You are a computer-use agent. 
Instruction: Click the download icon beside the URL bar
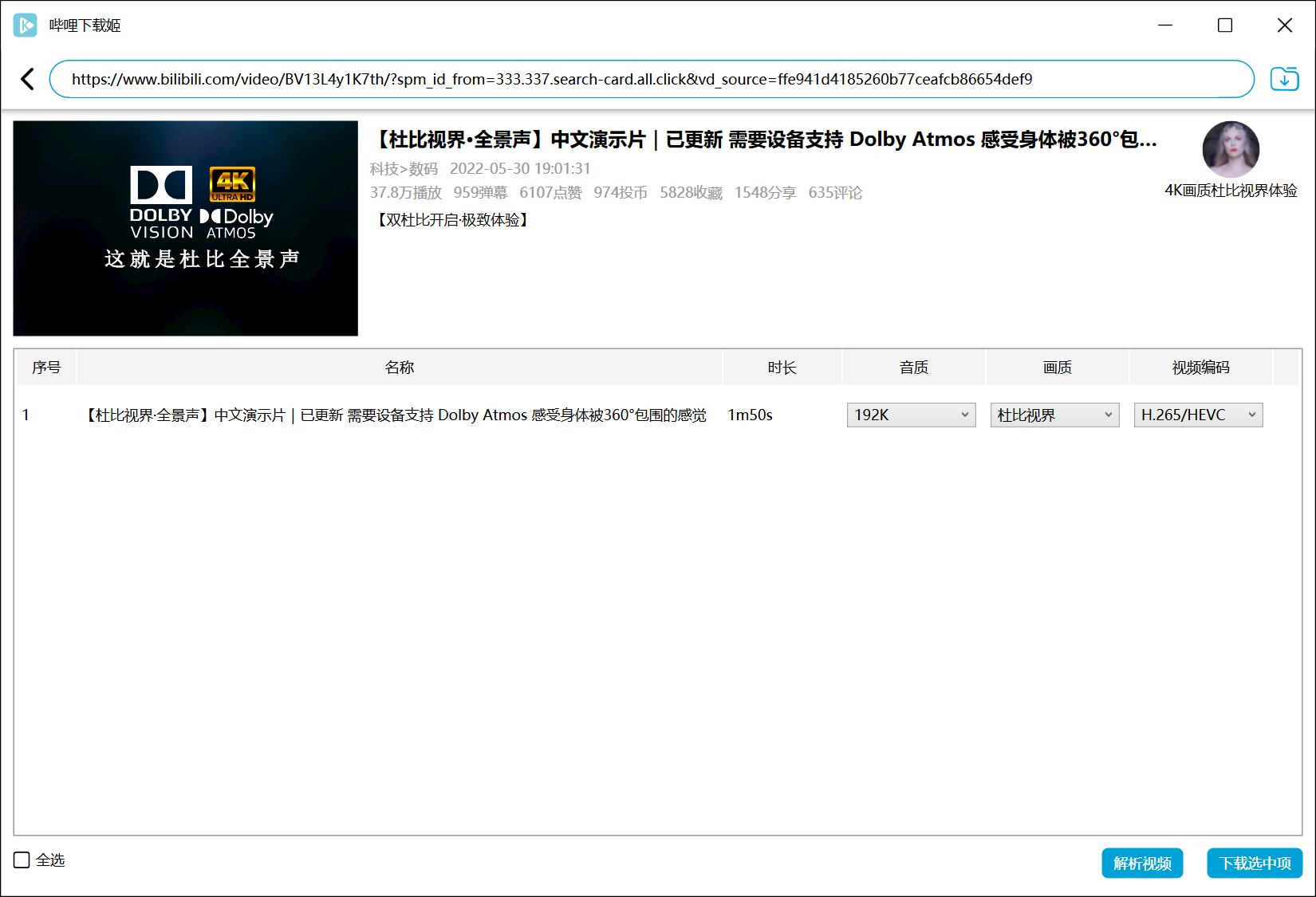tap(1284, 79)
